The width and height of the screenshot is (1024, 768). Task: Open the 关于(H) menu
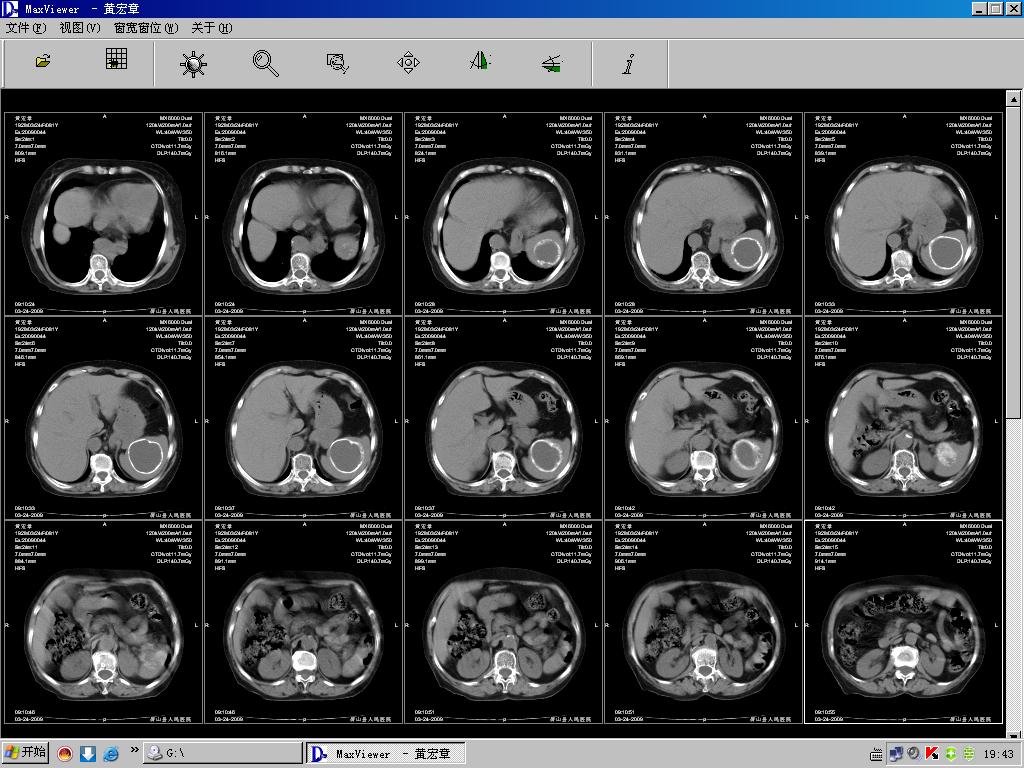pyautogui.click(x=211, y=28)
